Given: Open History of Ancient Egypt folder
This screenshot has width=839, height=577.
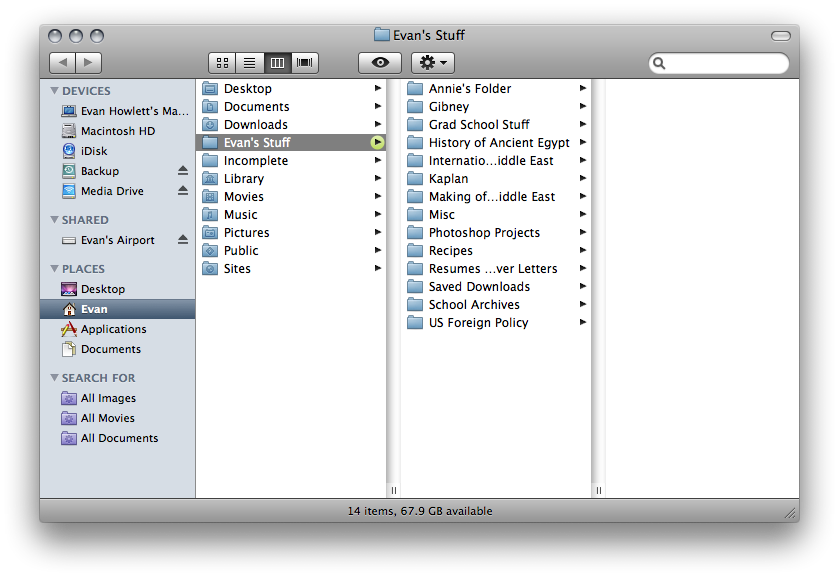Looking at the screenshot, I should point(496,142).
